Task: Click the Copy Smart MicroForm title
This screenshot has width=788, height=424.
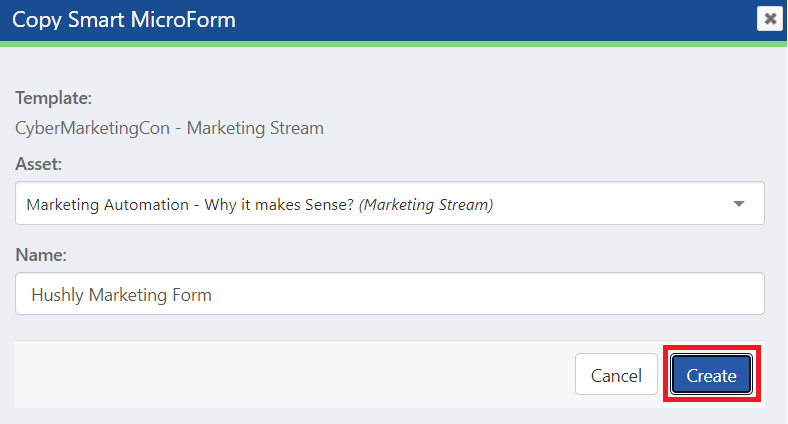Action: coord(124,19)
